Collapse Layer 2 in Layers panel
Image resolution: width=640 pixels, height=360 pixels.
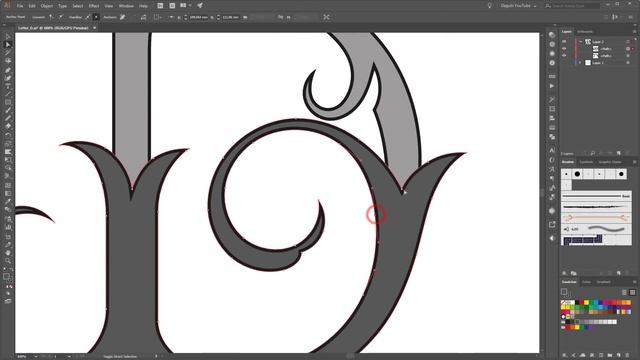(580, 42)
